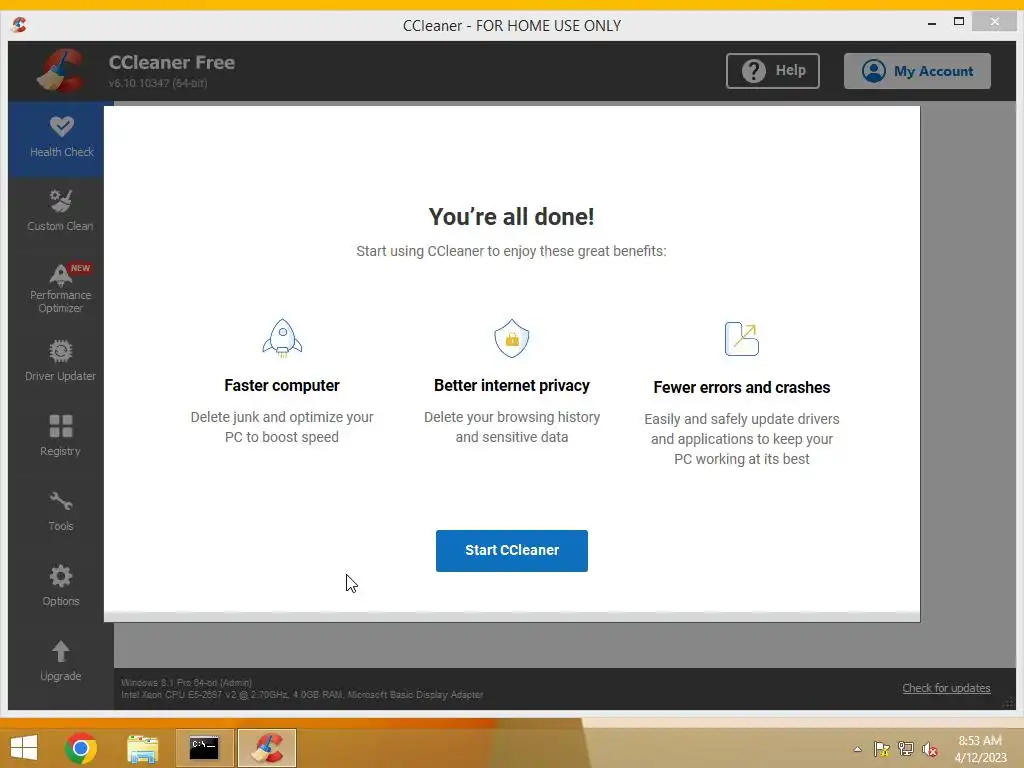This screenshot has height=768, width=1024.
Task: Click the rocket Faster computer icon
Action: pos(282,338)
